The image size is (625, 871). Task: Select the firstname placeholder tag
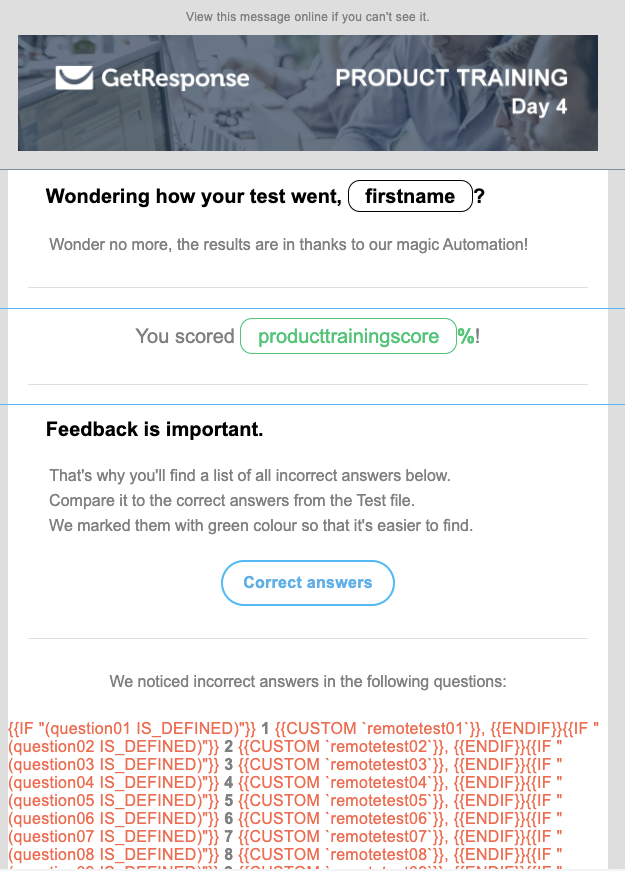coord(410,196)
